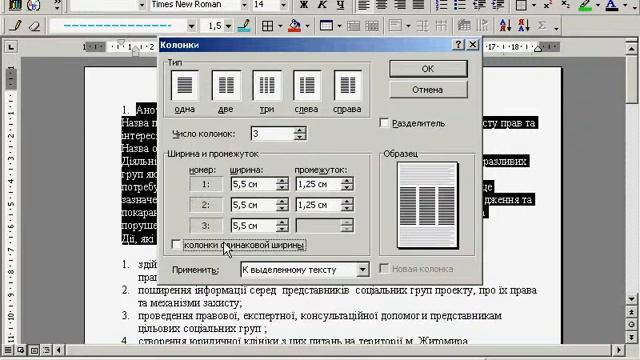Click the Число колонок input field
640x360 pixels.
[272, 133]
